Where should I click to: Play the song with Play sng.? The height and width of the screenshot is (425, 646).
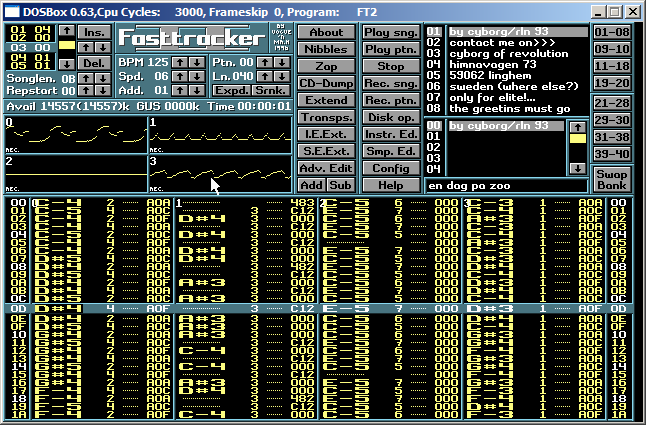391,32
